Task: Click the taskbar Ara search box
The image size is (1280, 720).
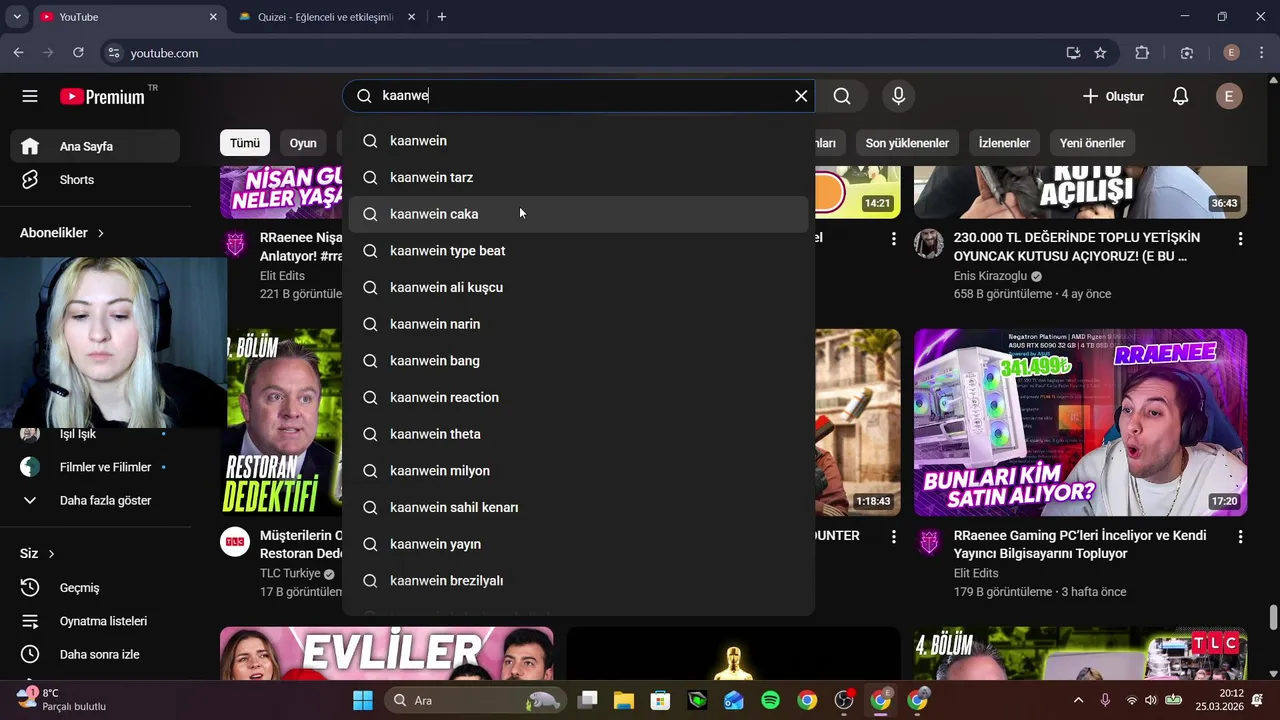Action: coord(476,700)
